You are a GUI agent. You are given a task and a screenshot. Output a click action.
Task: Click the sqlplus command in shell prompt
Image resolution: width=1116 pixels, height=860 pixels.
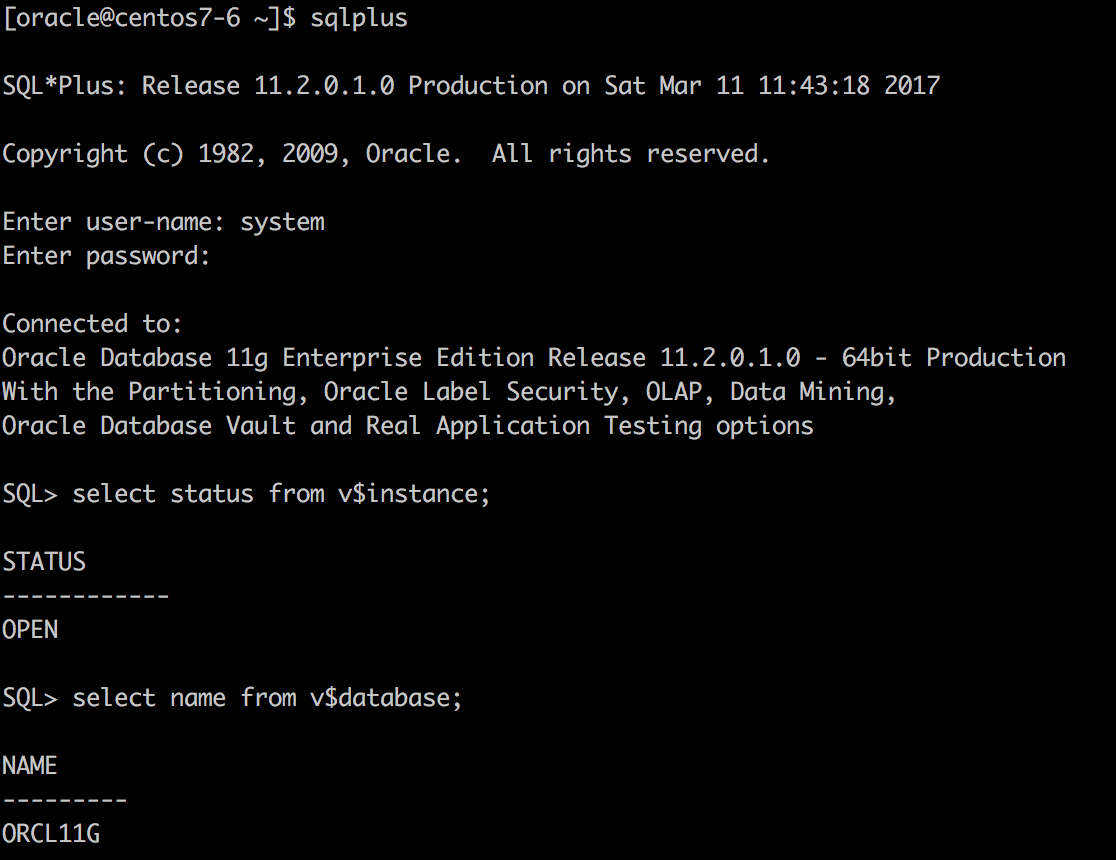click(359, 18)
